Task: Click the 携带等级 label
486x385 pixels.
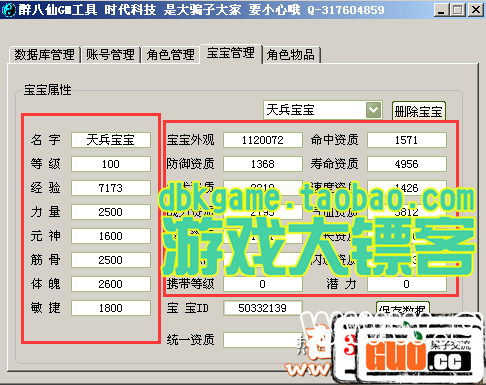Action: pos(191,284)
